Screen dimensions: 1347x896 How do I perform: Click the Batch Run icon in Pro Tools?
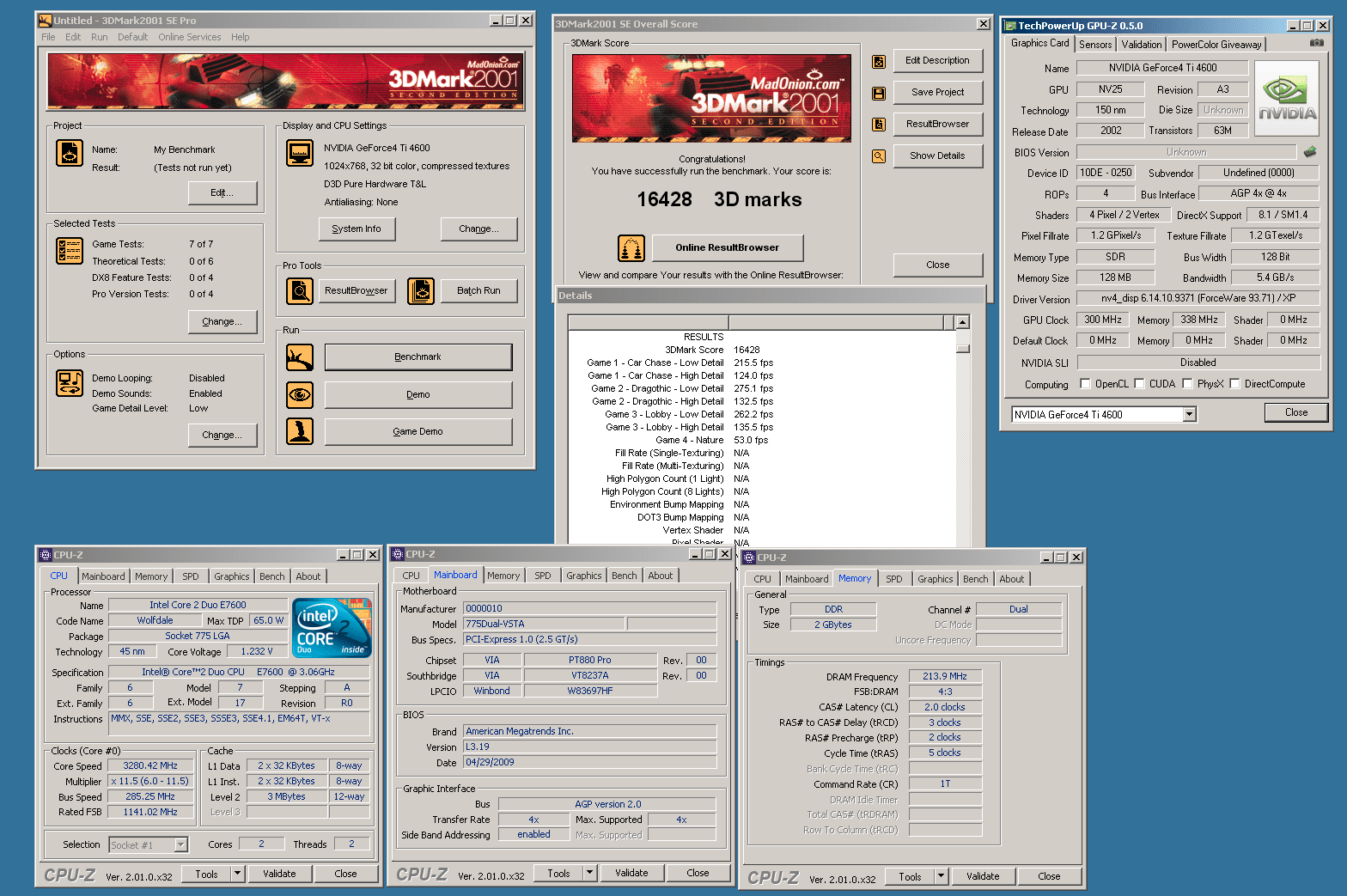(x=421, y=291)
